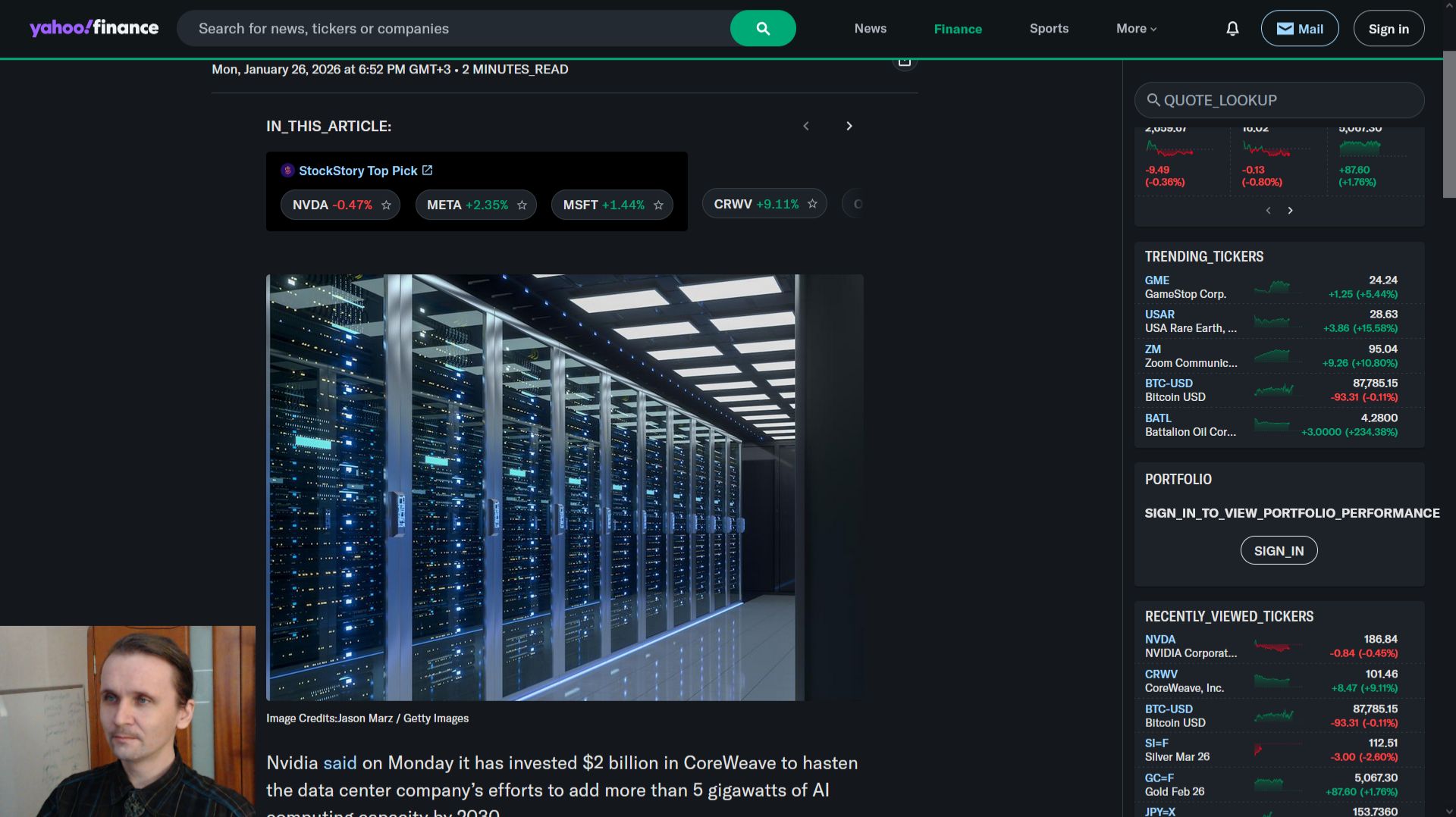Screen dimensions: 1456x817
Task: Expand the More menu
Action: [x=1136, y=29]
